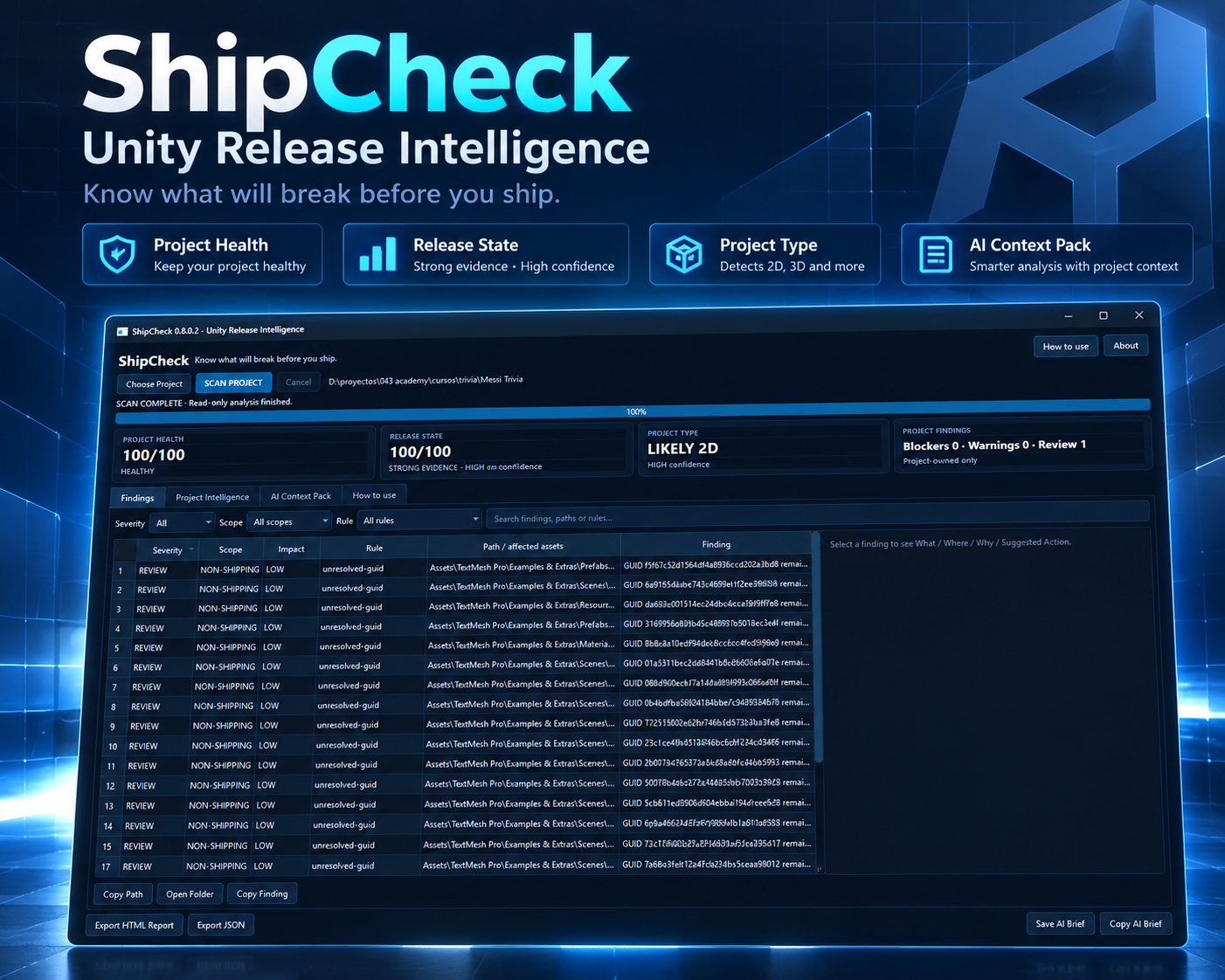
Task: Start a scan with SCAN PROJECT button
Action: pyautogui.click(x=233, y=383)
